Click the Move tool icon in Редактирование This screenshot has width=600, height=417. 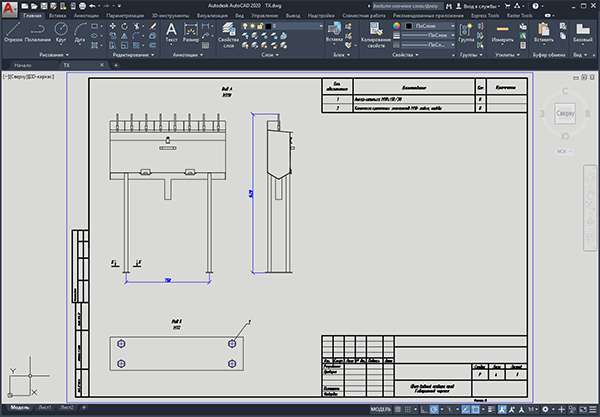(113, 26)
